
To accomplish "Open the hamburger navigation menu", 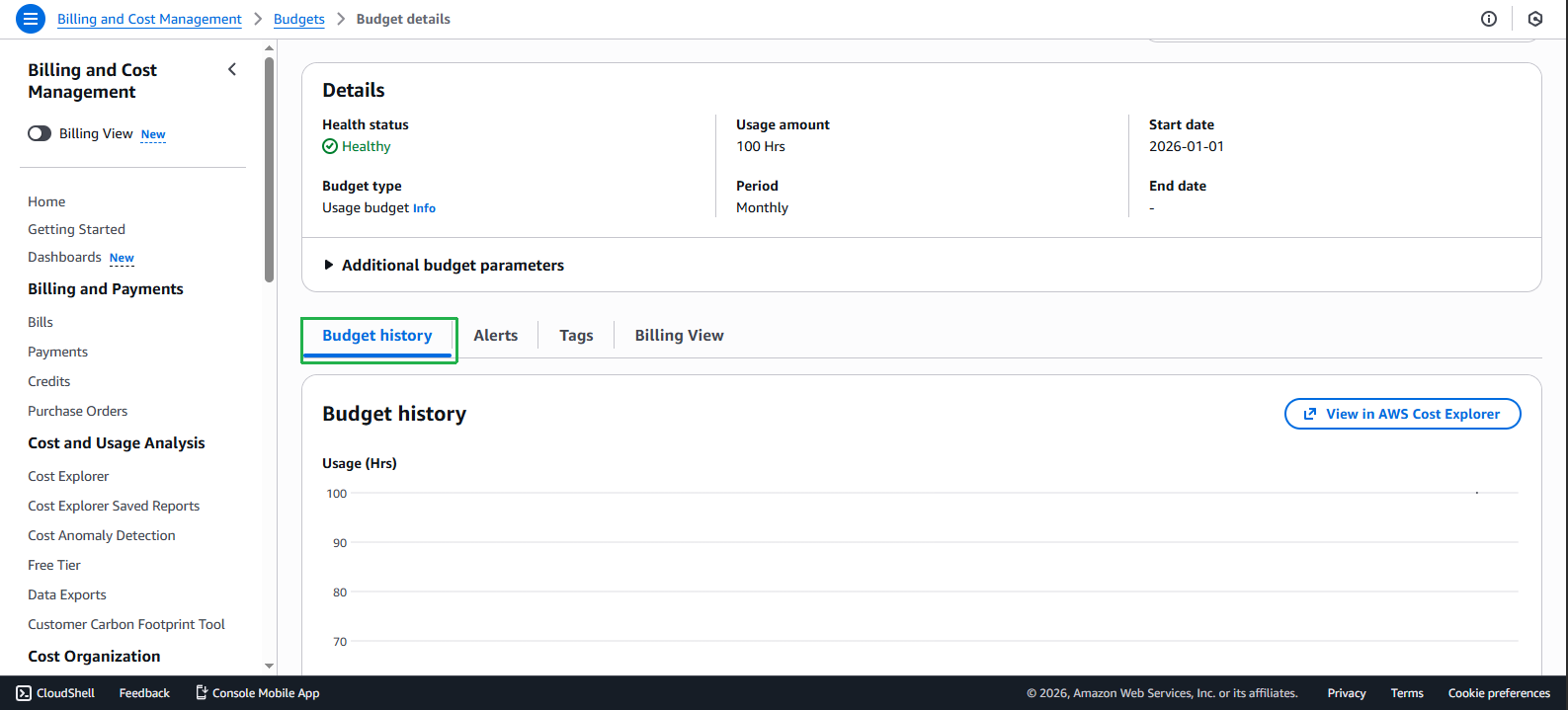I will 31,19.
